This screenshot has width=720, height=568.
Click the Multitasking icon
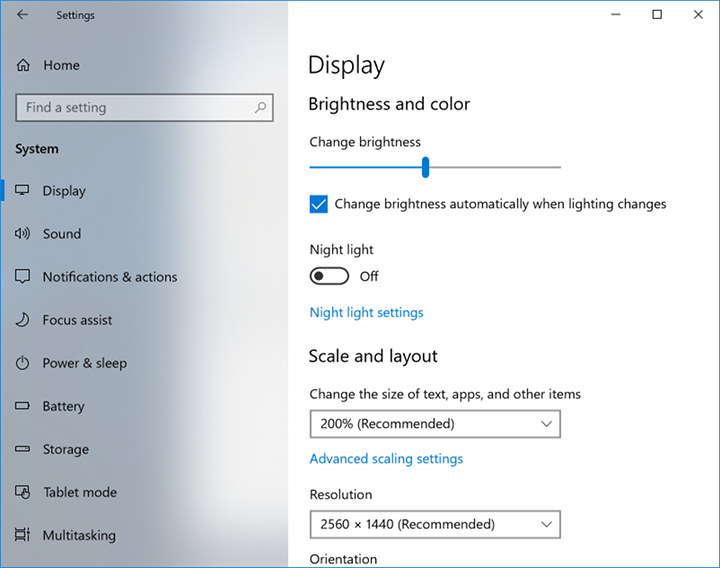click(22, 535)
